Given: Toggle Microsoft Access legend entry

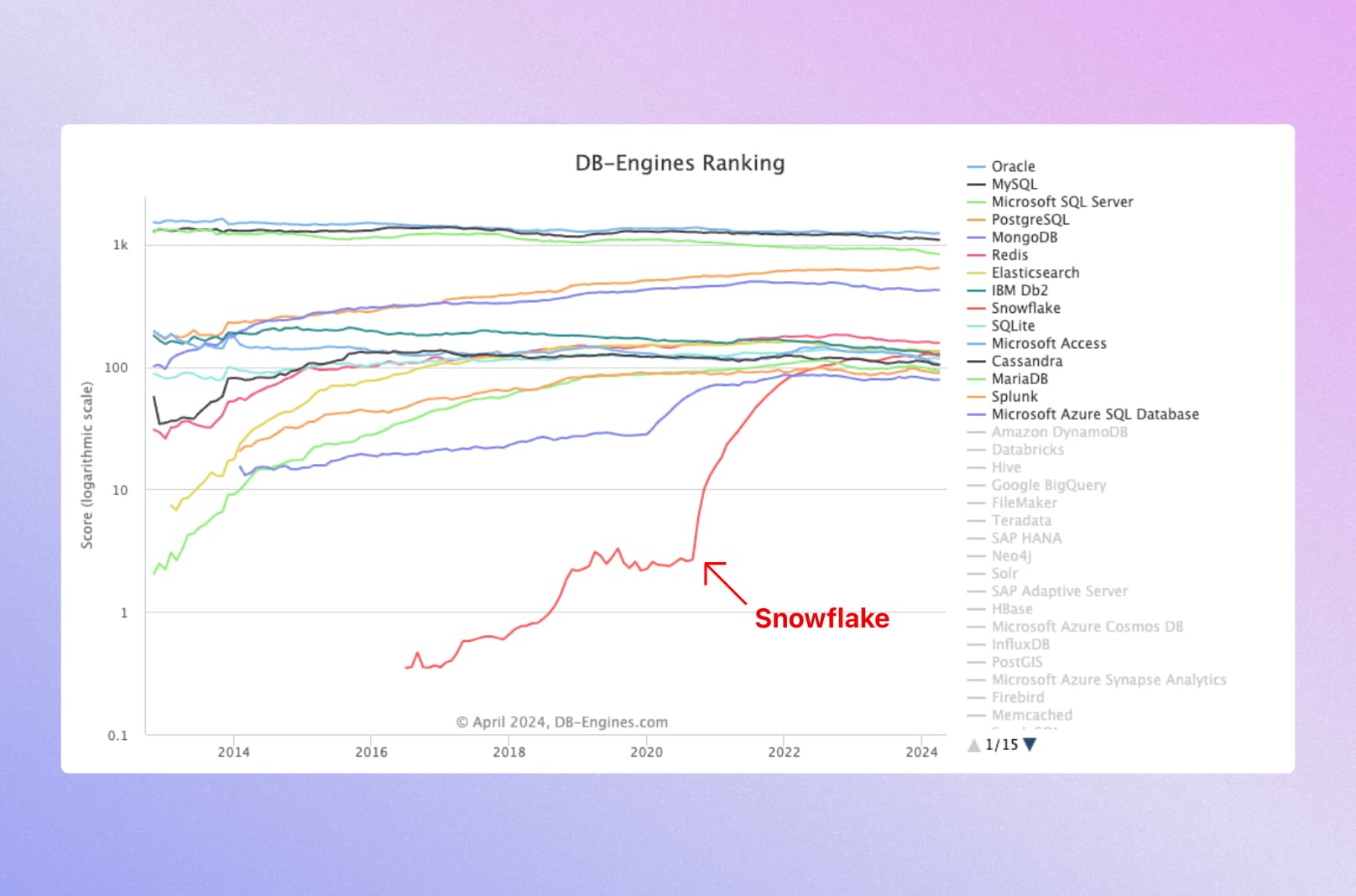Looking at the screenshot, I should tap(1036, 343).
